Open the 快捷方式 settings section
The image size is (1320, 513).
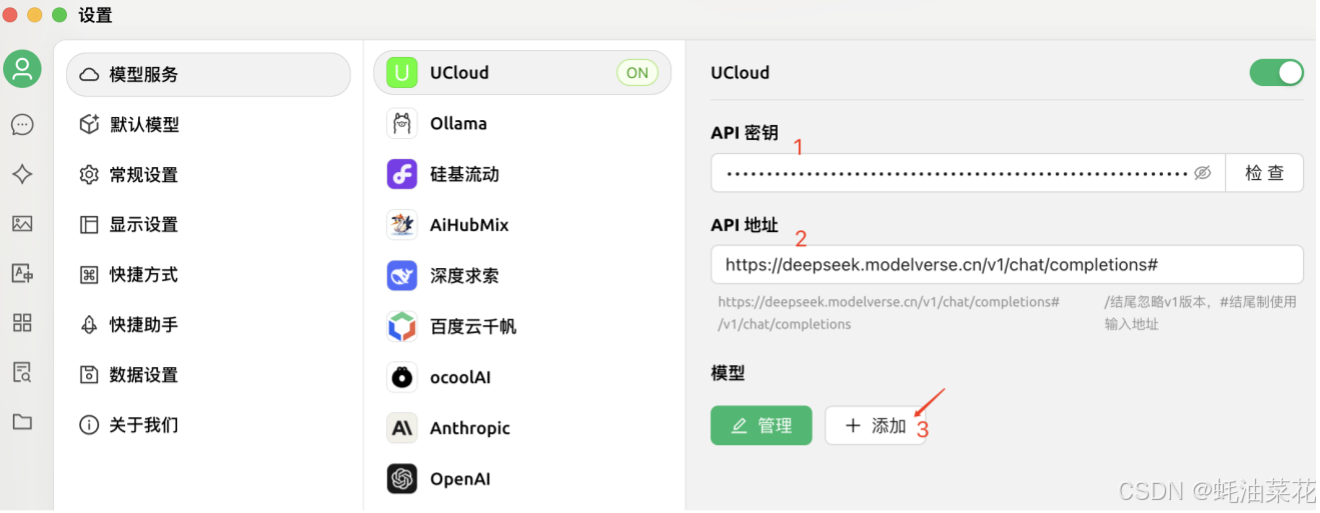click(x=208, y=275)
